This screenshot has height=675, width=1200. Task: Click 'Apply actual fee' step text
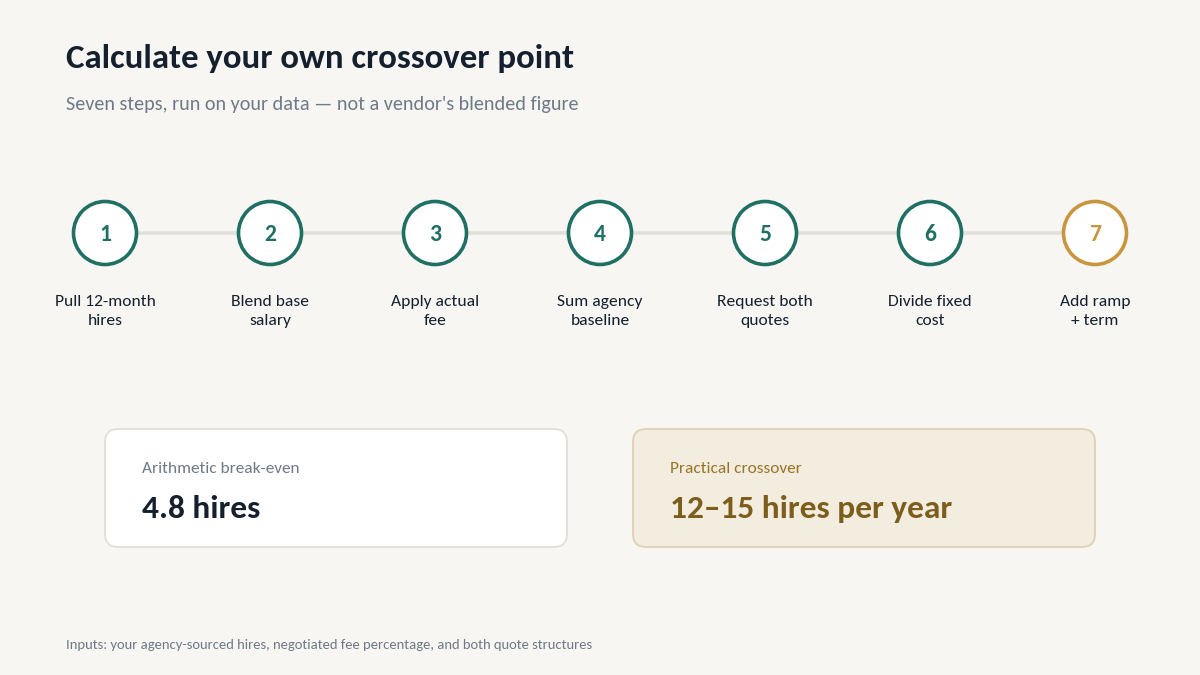[435, 310]
